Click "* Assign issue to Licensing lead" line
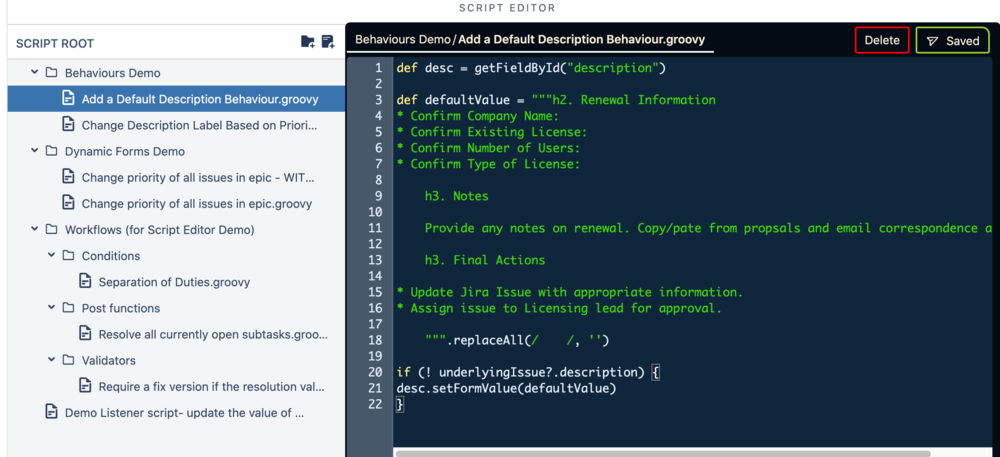The width and height of the screenshot is (1000, 457). pyautogui.click(x=559, y=308)
